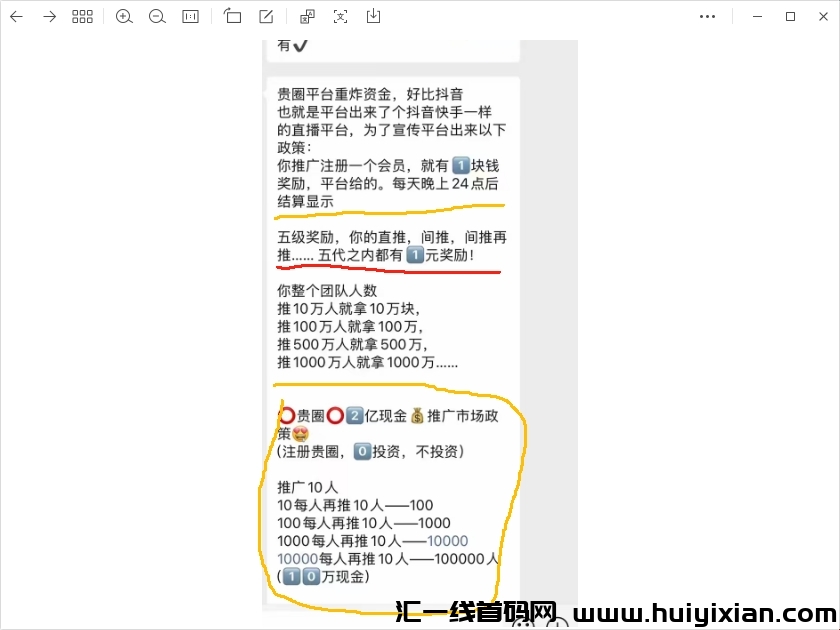Image resolution: width=840 pixels, height=630 pixels.
Task: Toggle the actual size 1:1 view
Action: 190,16
